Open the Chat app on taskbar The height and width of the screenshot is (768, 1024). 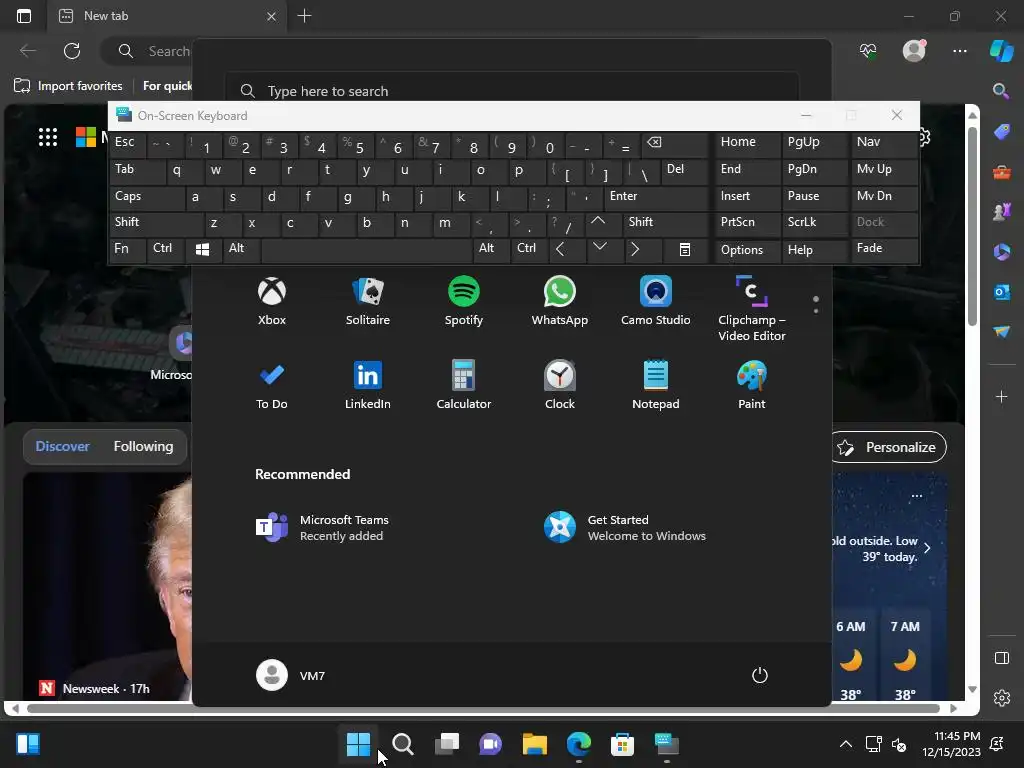490,744
